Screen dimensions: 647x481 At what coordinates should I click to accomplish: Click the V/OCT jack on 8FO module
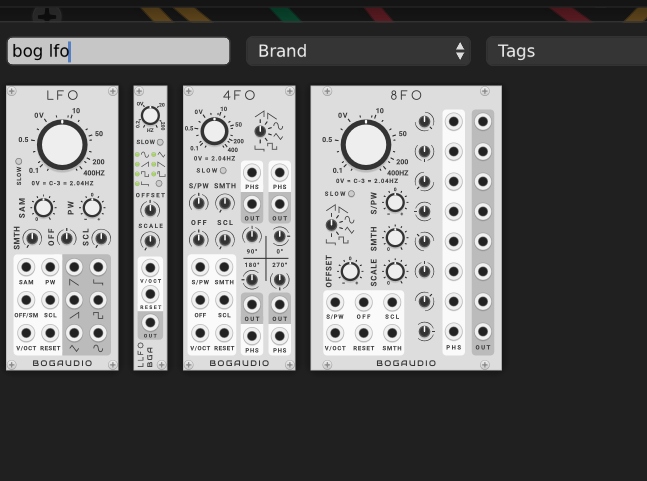click(x=335, y=333)
